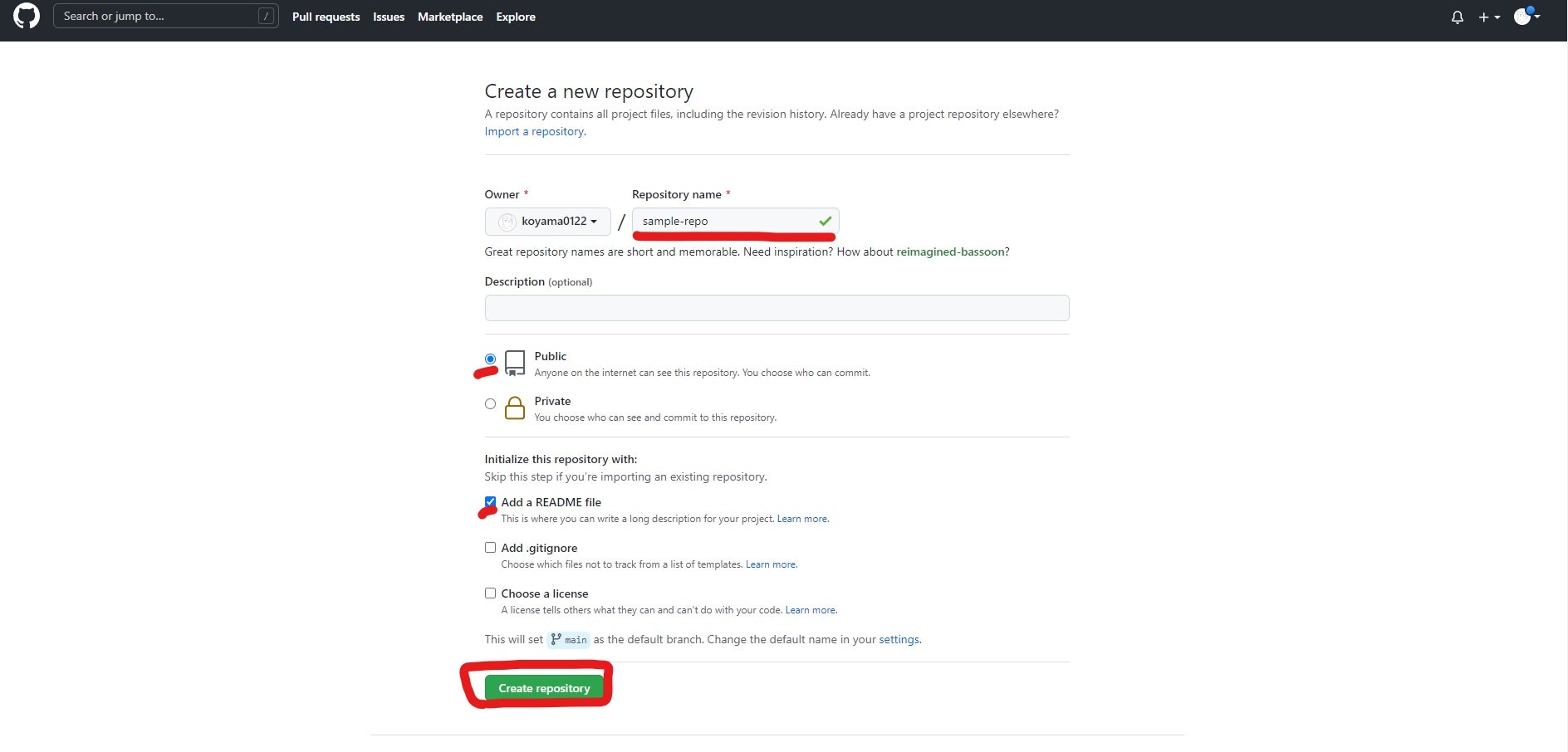Open Learn more link for license

tap(811, 610)
